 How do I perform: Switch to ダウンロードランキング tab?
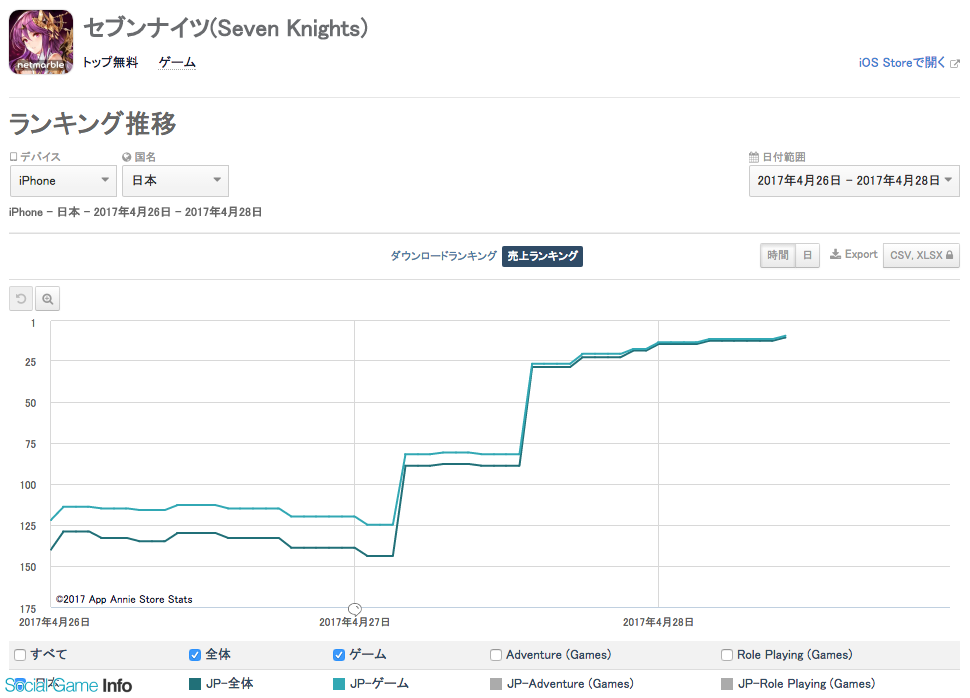[x=443, y=256]
